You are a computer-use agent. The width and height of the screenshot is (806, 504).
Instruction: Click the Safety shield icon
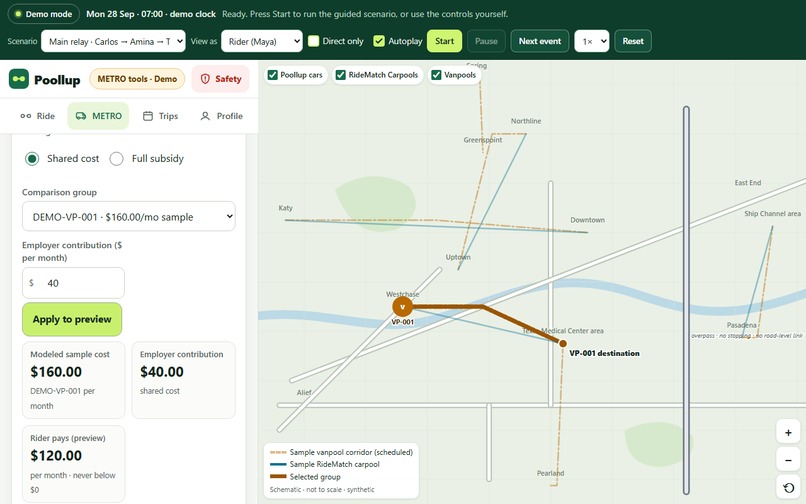(205, 79)
